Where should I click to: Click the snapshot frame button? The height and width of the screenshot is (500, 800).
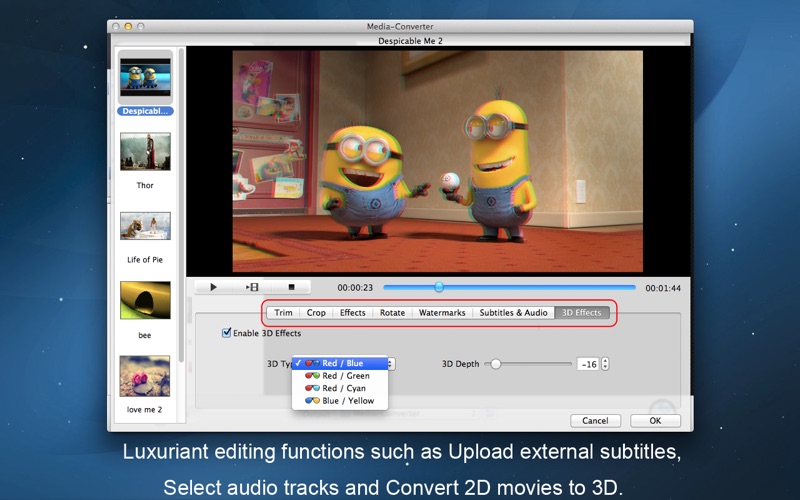tap(252, 287)
